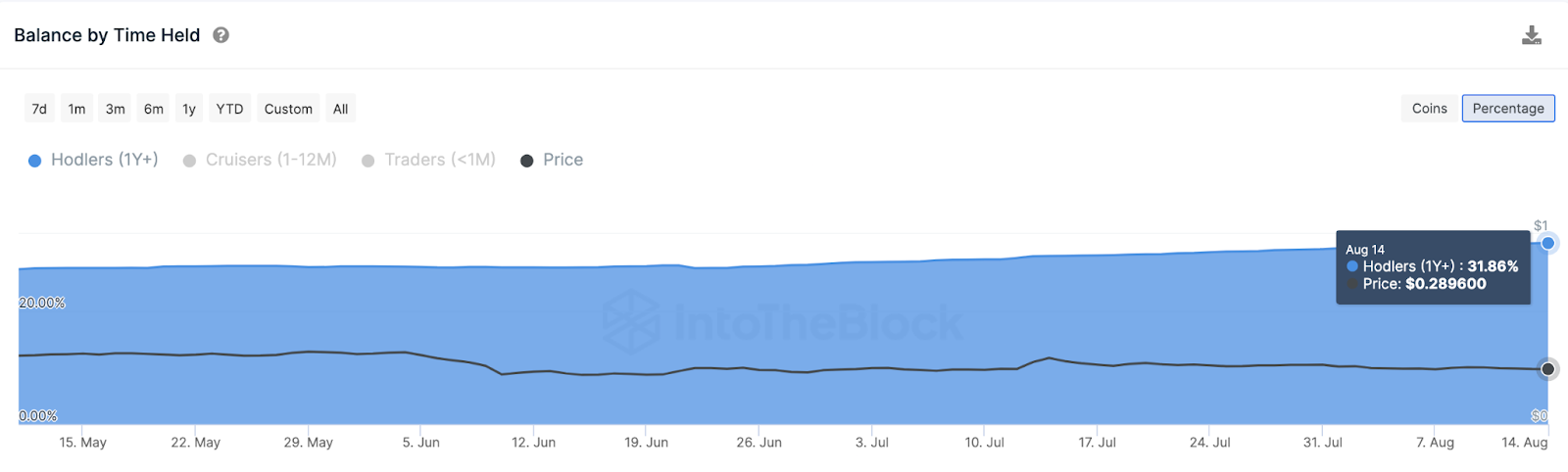Viewport: 1568px width, 472px height.
Task: Click the Hodlers data point marker on Aug 14
Action: click(1547, 243)
